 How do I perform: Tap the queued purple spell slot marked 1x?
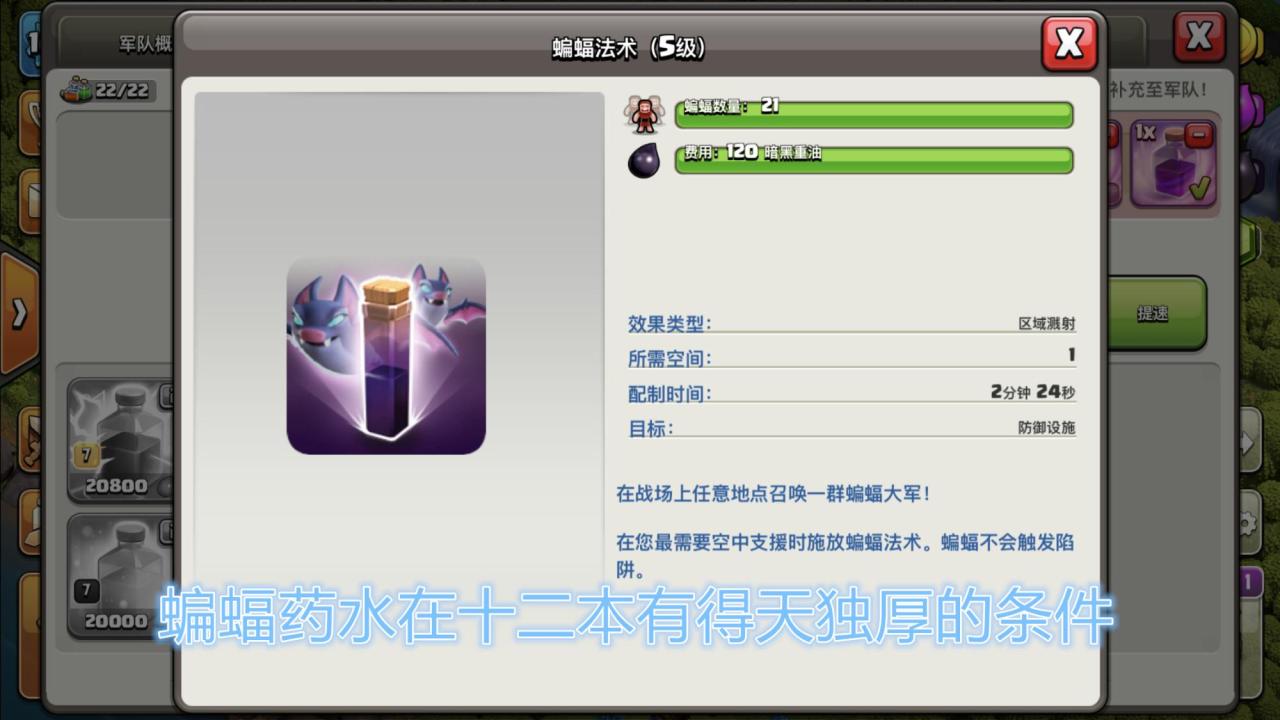coord(1173,165)
